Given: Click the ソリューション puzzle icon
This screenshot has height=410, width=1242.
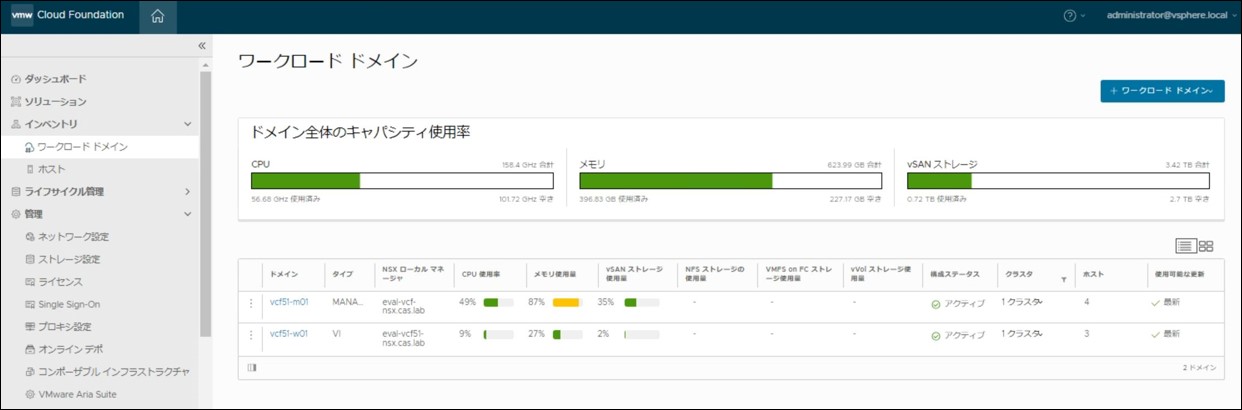Looking at the screenshot, I should (15, 102).
